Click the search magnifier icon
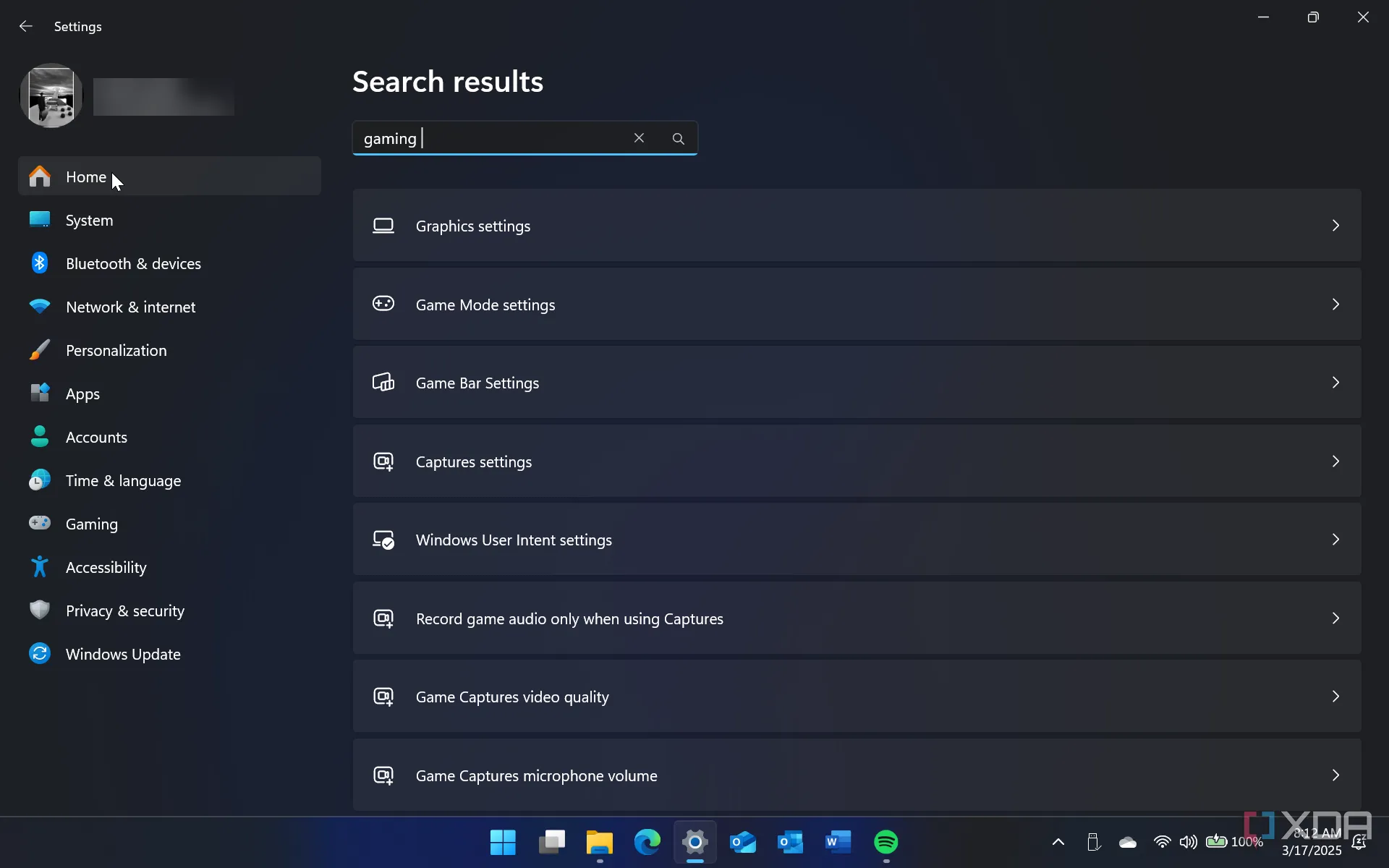The image size is (1389, 868). (678, 138)
